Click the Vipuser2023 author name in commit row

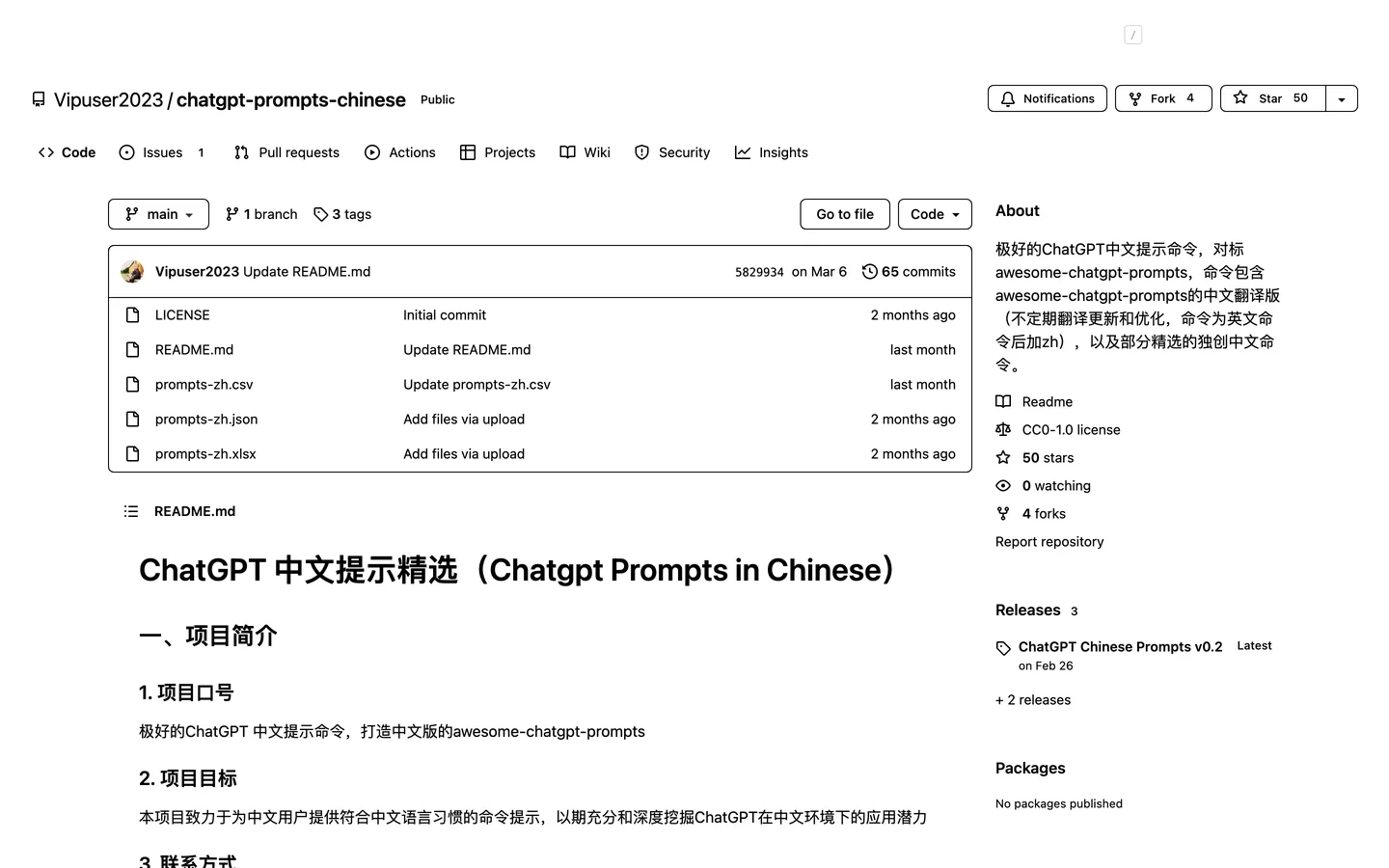click(197, 272)
